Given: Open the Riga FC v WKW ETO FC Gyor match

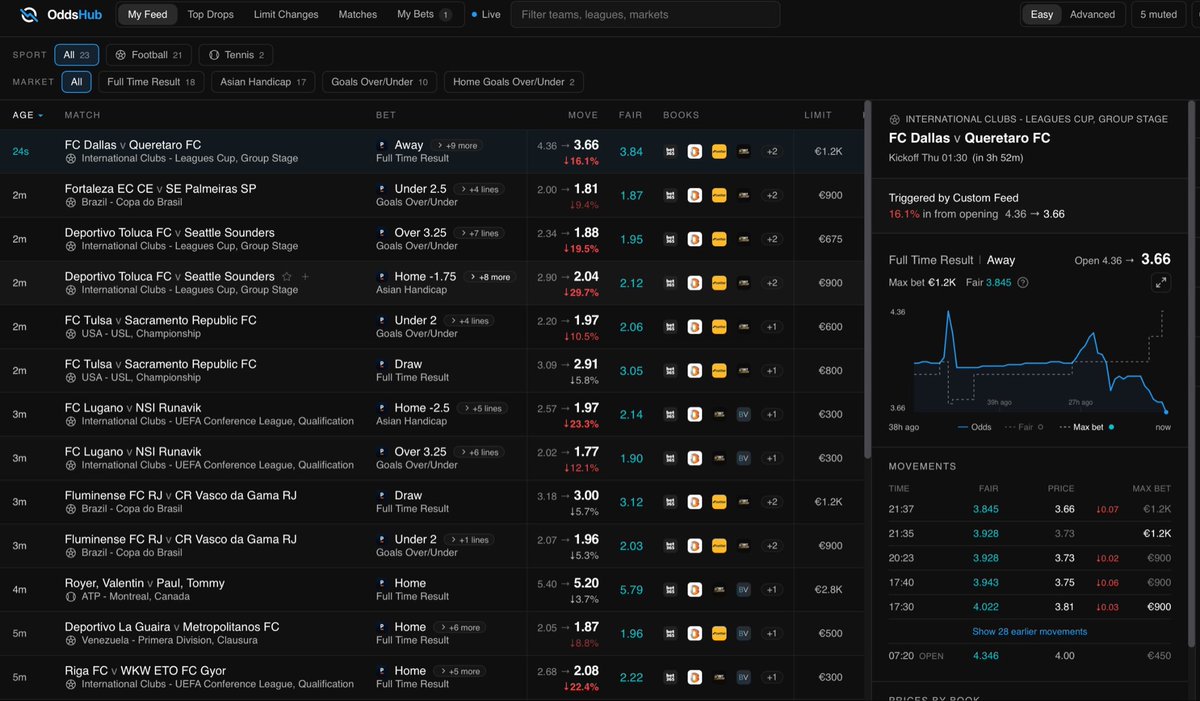Looking at the screenshot, I should click(x=145, y=671).
